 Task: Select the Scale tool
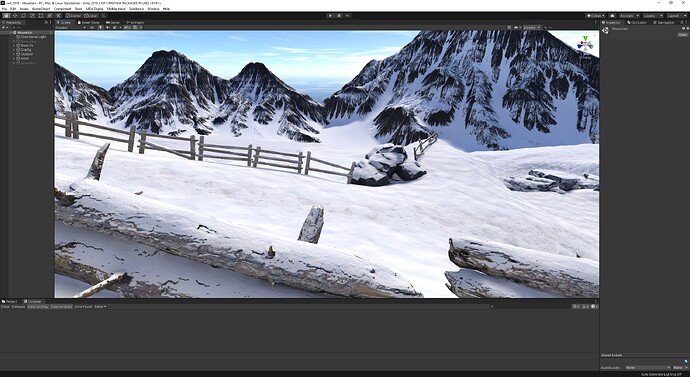[32, 16]
